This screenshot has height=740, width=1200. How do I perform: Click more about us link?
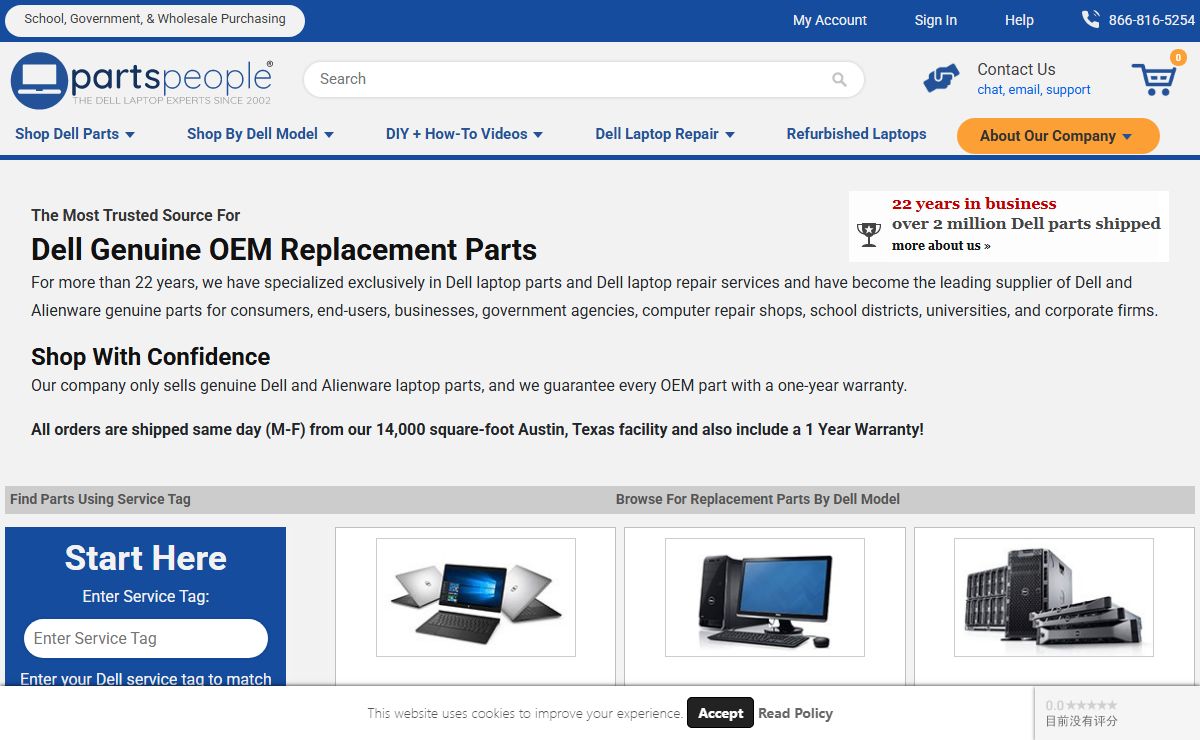coord(941,246)
